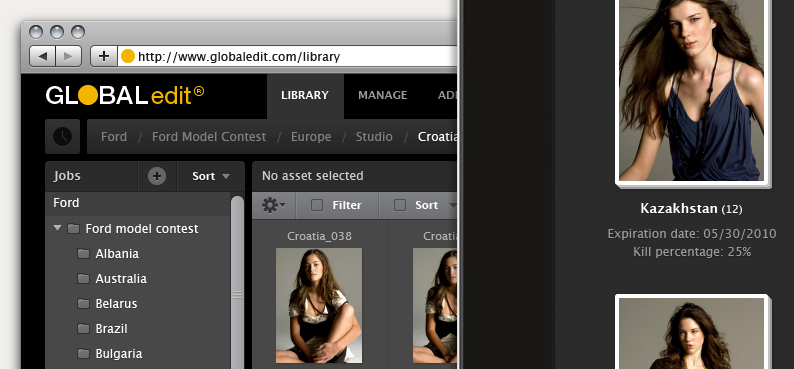Image resolution: width=794 pixels, height=369 pixels.
Task: Open the Kazakhstan collection photo
Action: coord(692,91)
